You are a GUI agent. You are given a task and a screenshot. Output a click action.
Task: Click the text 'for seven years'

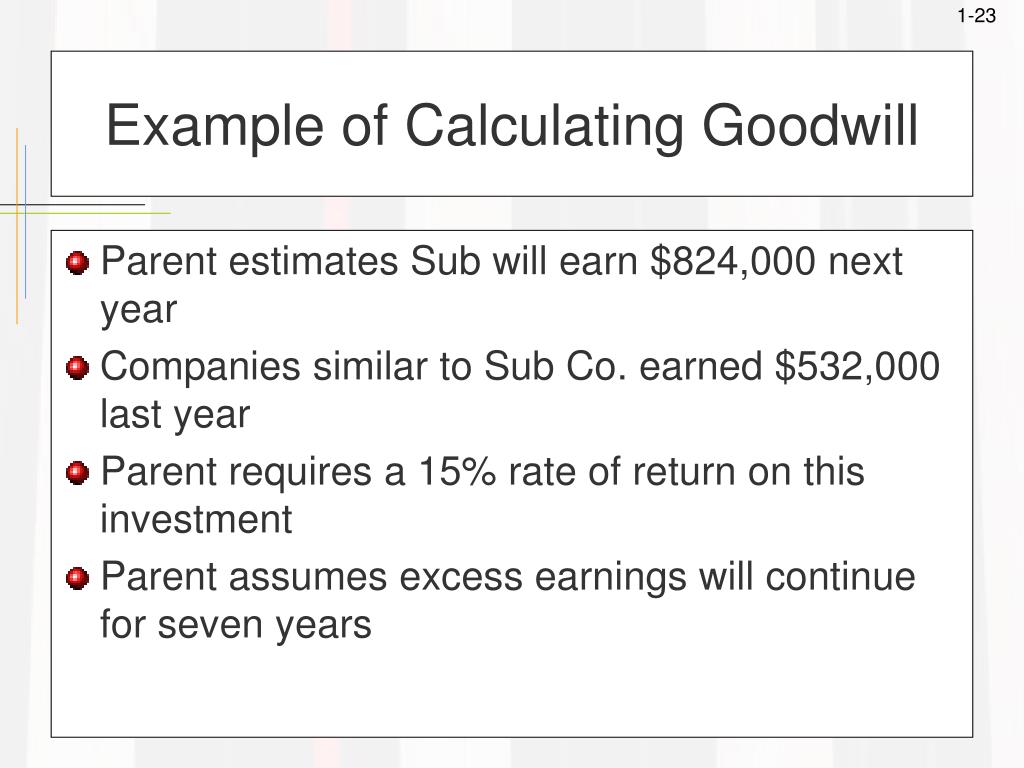click(x=236, y=624)
